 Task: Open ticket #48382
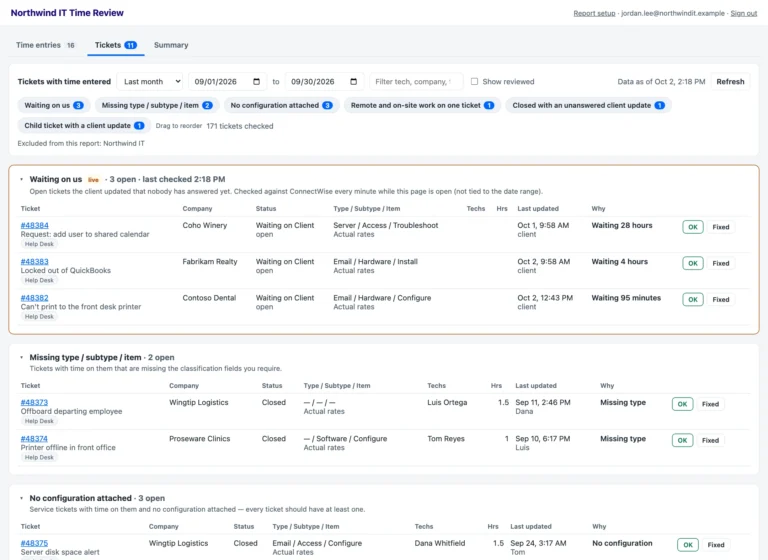click(34, 298)
